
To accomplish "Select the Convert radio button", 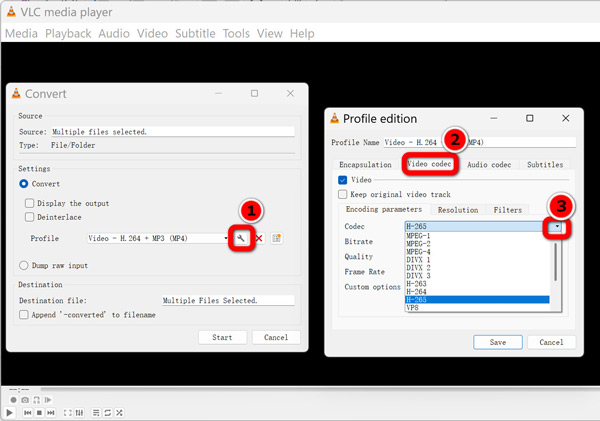I will pos(24,184).
